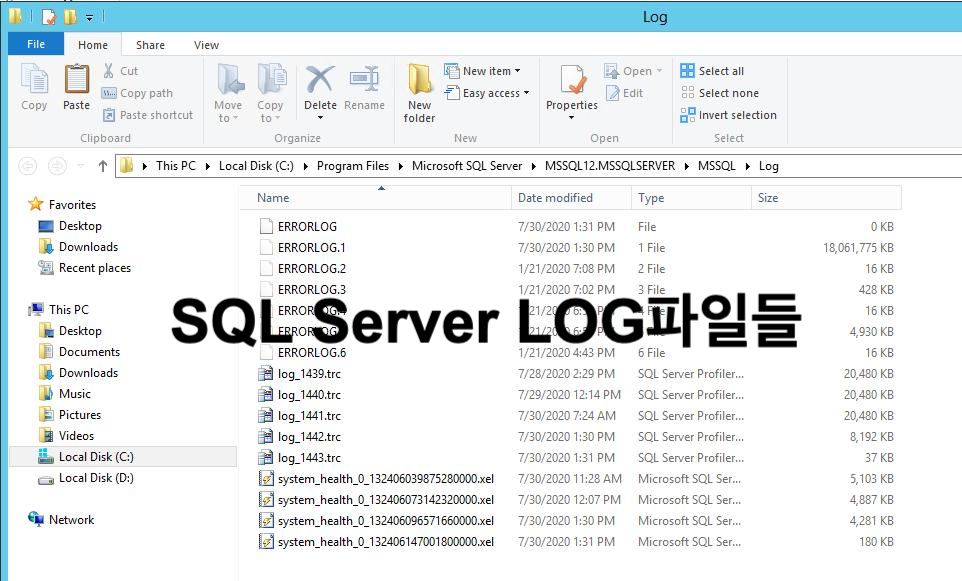Image resolution: width=962 pixels, height=581 pixels.
Task: Open the Music folder in sidebar
Action: click(x=75, y=393)
